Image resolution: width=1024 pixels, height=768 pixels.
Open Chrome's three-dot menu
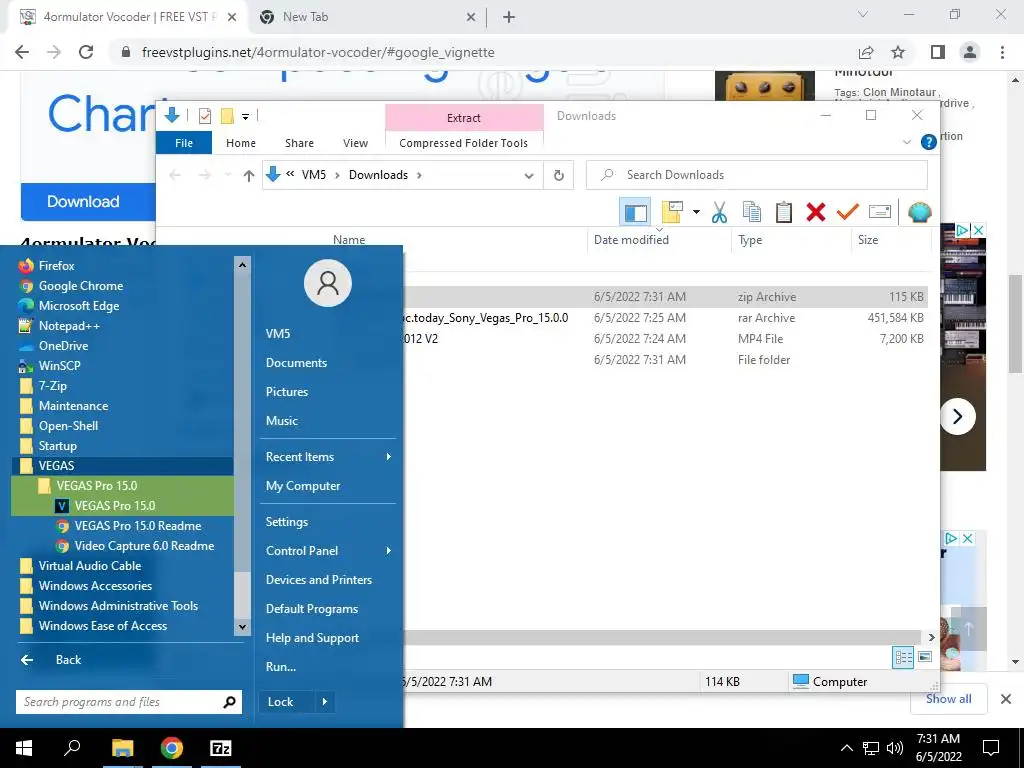pyautogui.click(x=1002, y=52)
